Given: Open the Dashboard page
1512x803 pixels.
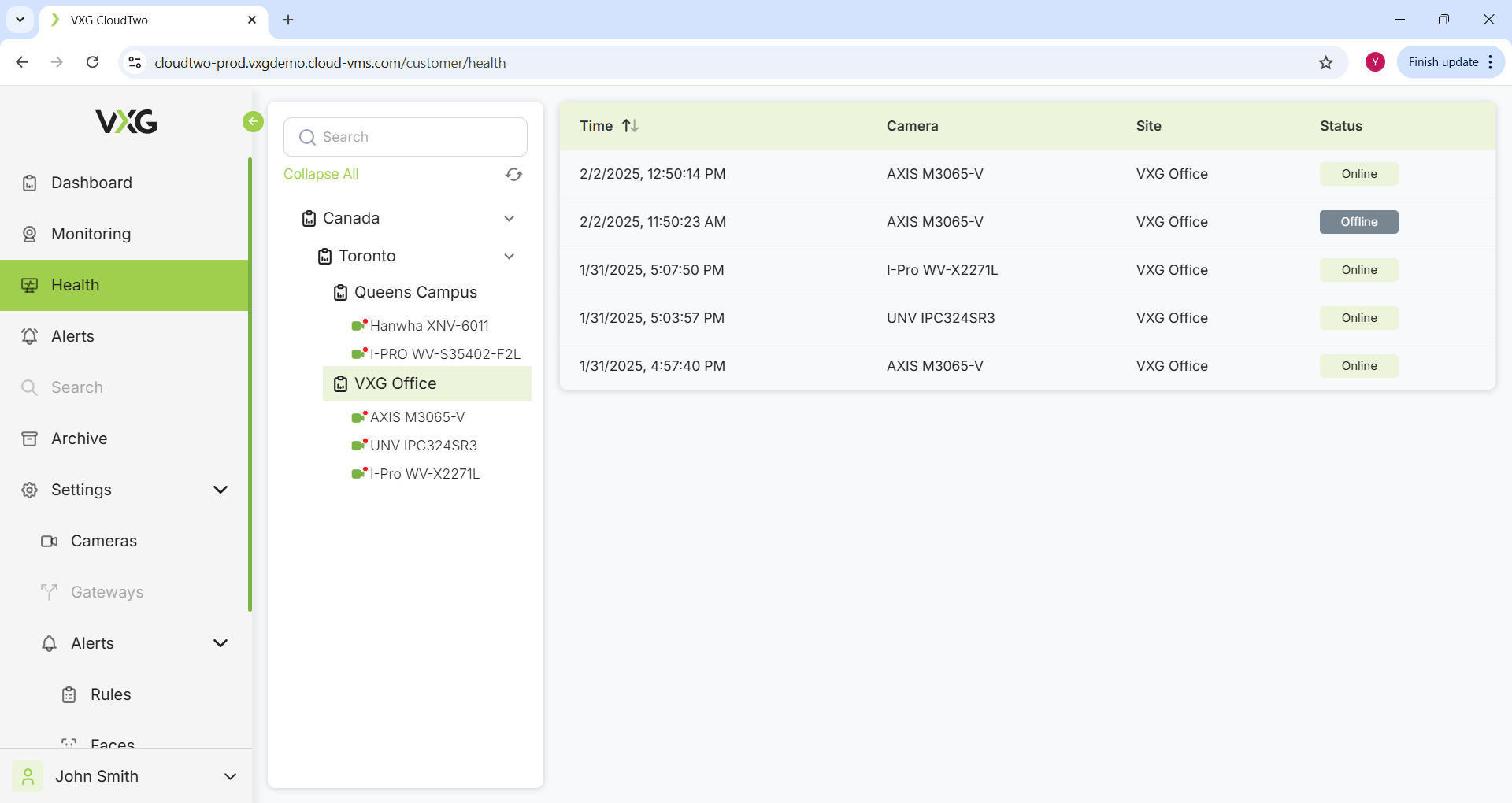Looking at the screenshot, I should coord(91,183).
